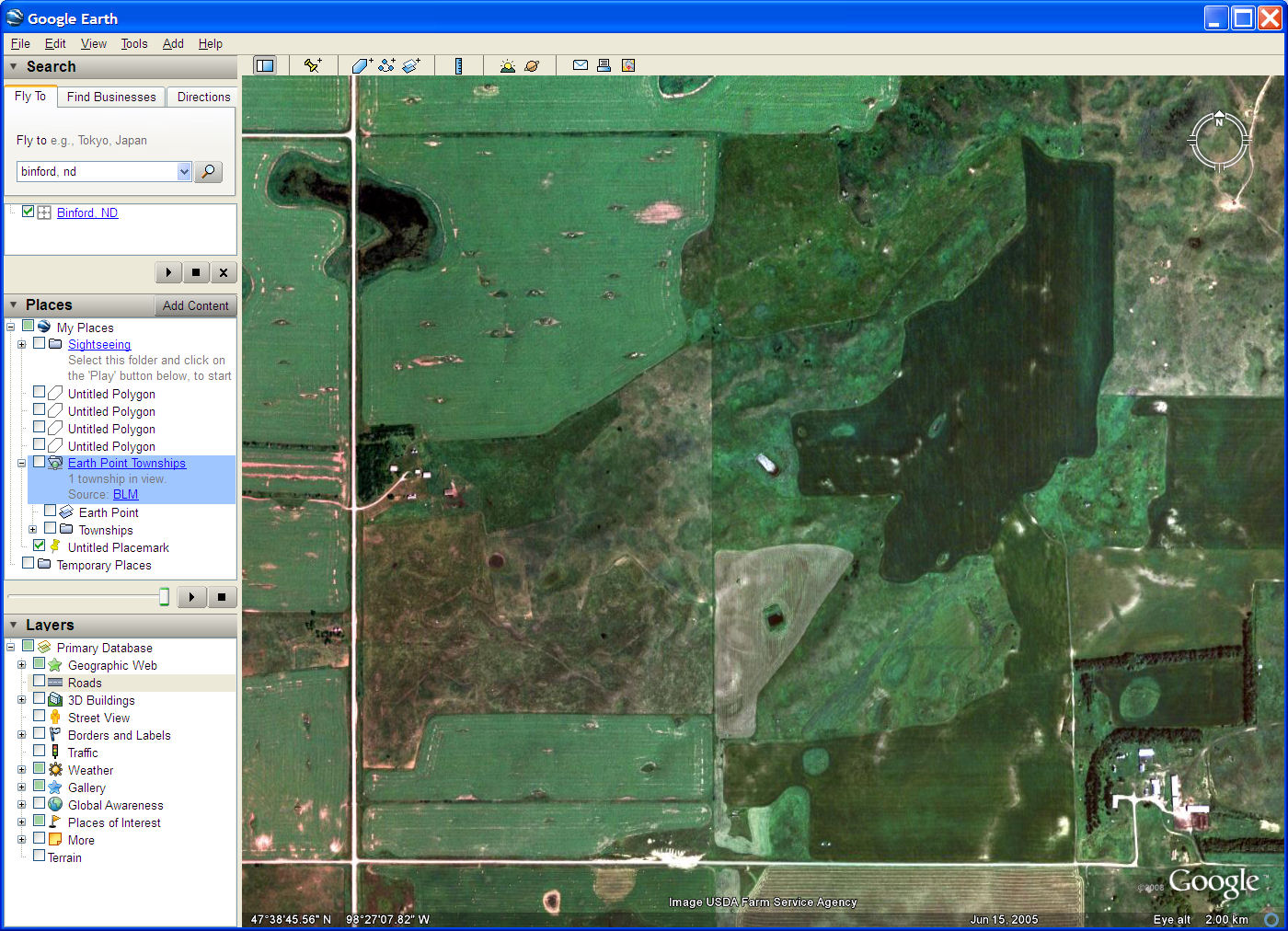Open the Fly To search history dropdown

pos(184,172)
